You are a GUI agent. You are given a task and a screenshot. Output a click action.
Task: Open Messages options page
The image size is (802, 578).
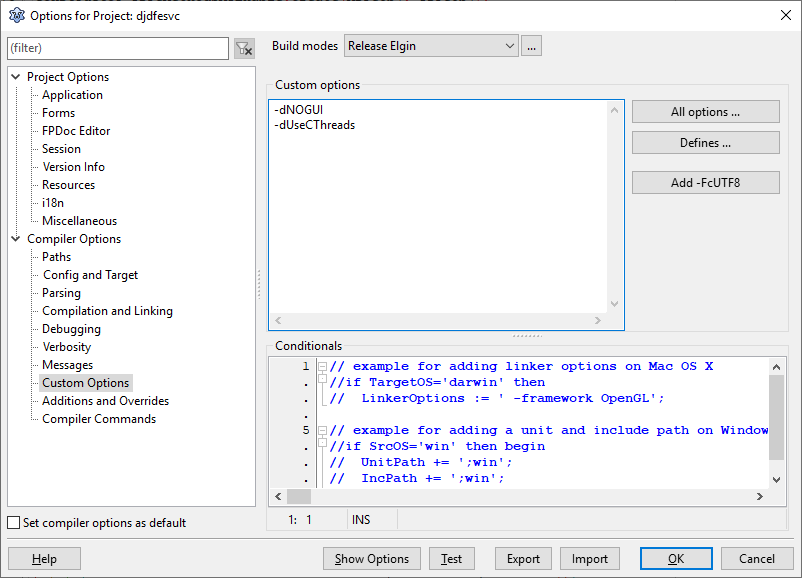tap(68, 365)
